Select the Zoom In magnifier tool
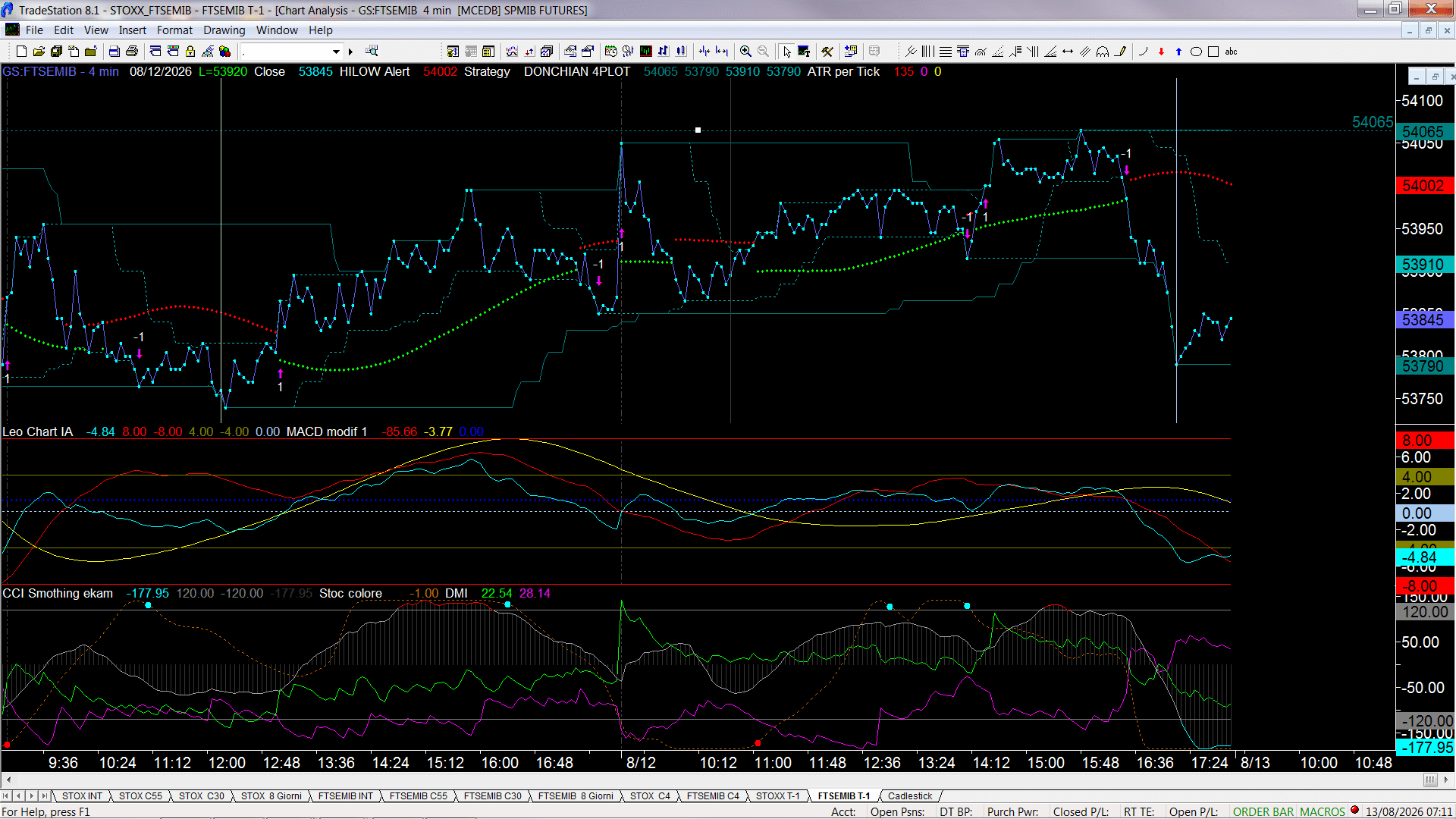This screenshot has width=1456, height=819. (x=746, y=52)
